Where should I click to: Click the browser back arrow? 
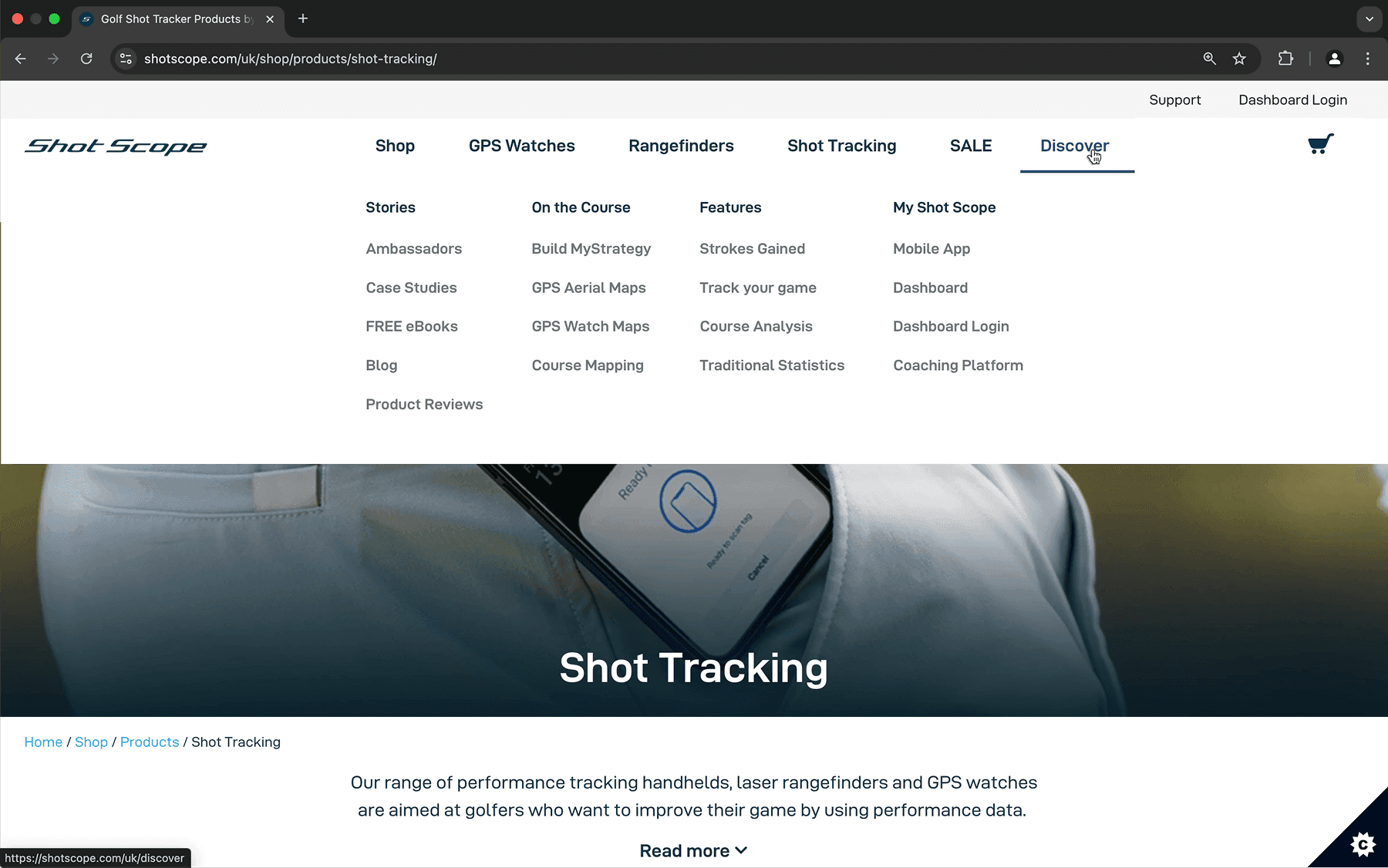coord(21,59)
